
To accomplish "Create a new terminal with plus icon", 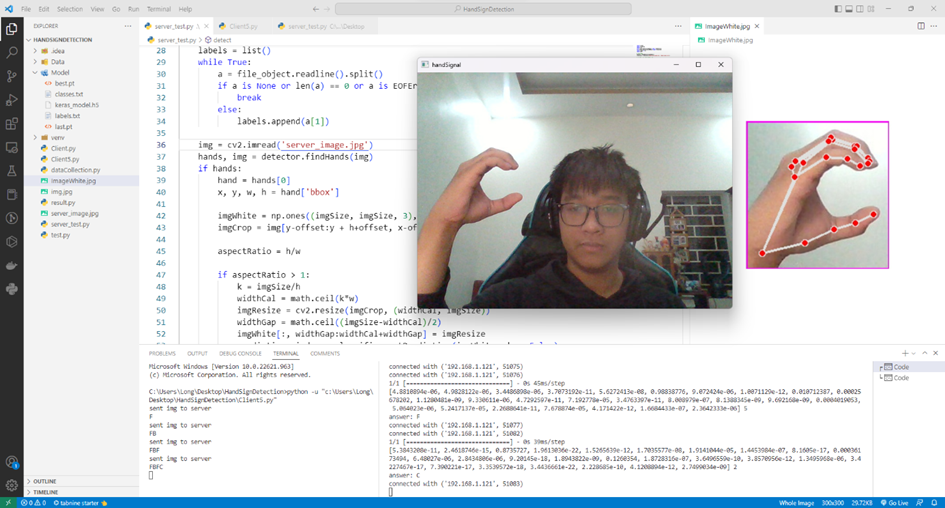I will 905,353.
